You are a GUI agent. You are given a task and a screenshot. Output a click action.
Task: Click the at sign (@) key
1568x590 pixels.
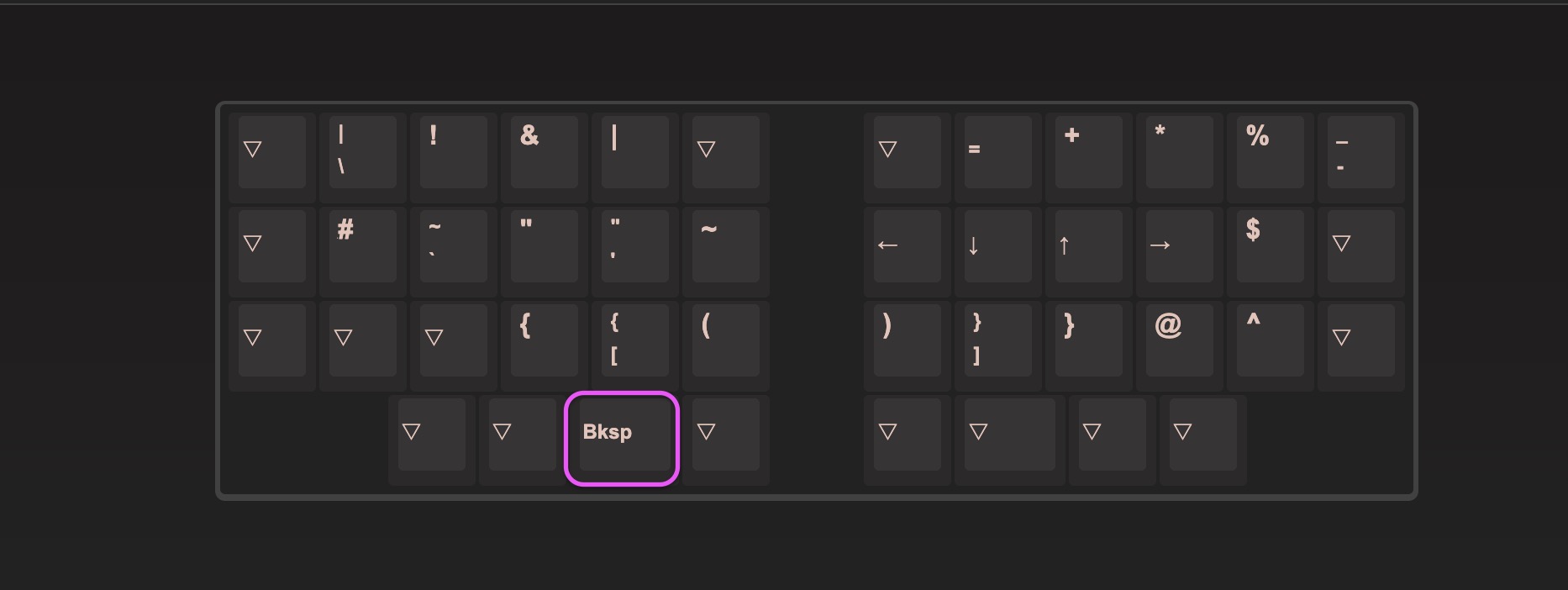click(1179, 340)
